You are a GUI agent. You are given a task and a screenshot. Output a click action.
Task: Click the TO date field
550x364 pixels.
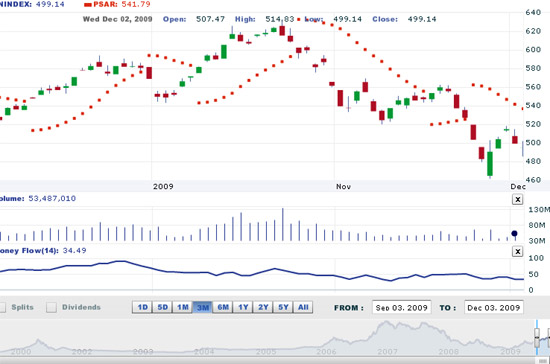point(494,308)
